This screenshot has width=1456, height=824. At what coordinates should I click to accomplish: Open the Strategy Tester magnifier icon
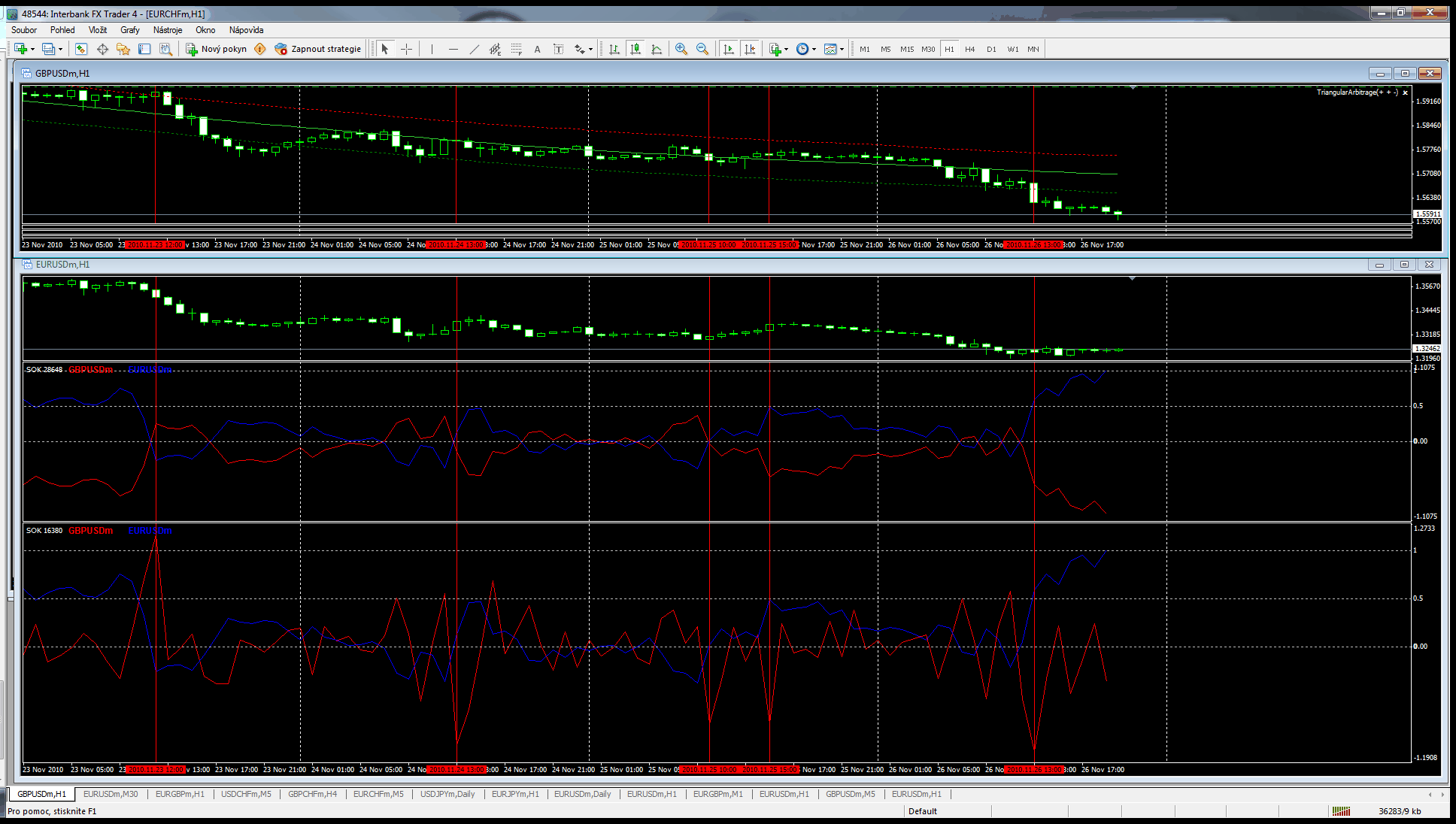tap(165, 49)
